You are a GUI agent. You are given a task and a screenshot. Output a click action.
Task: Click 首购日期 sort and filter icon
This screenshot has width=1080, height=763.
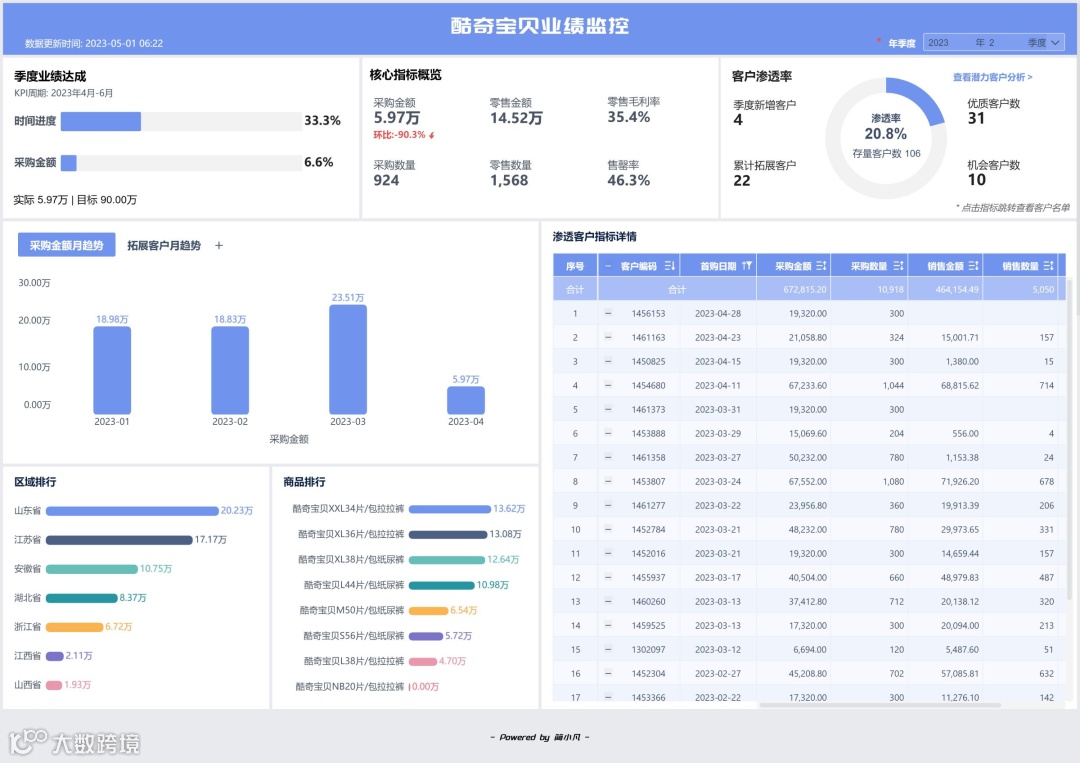point(747,266)
